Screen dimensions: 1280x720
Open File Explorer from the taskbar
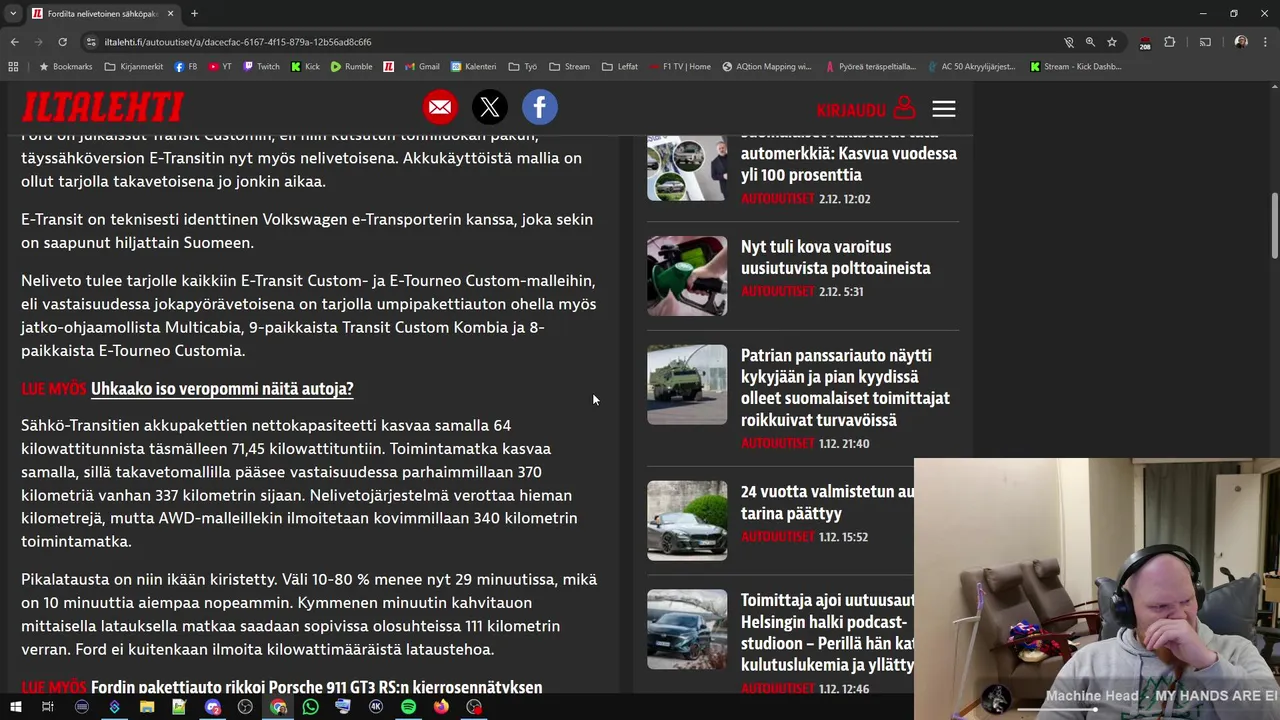pos(147,707)
